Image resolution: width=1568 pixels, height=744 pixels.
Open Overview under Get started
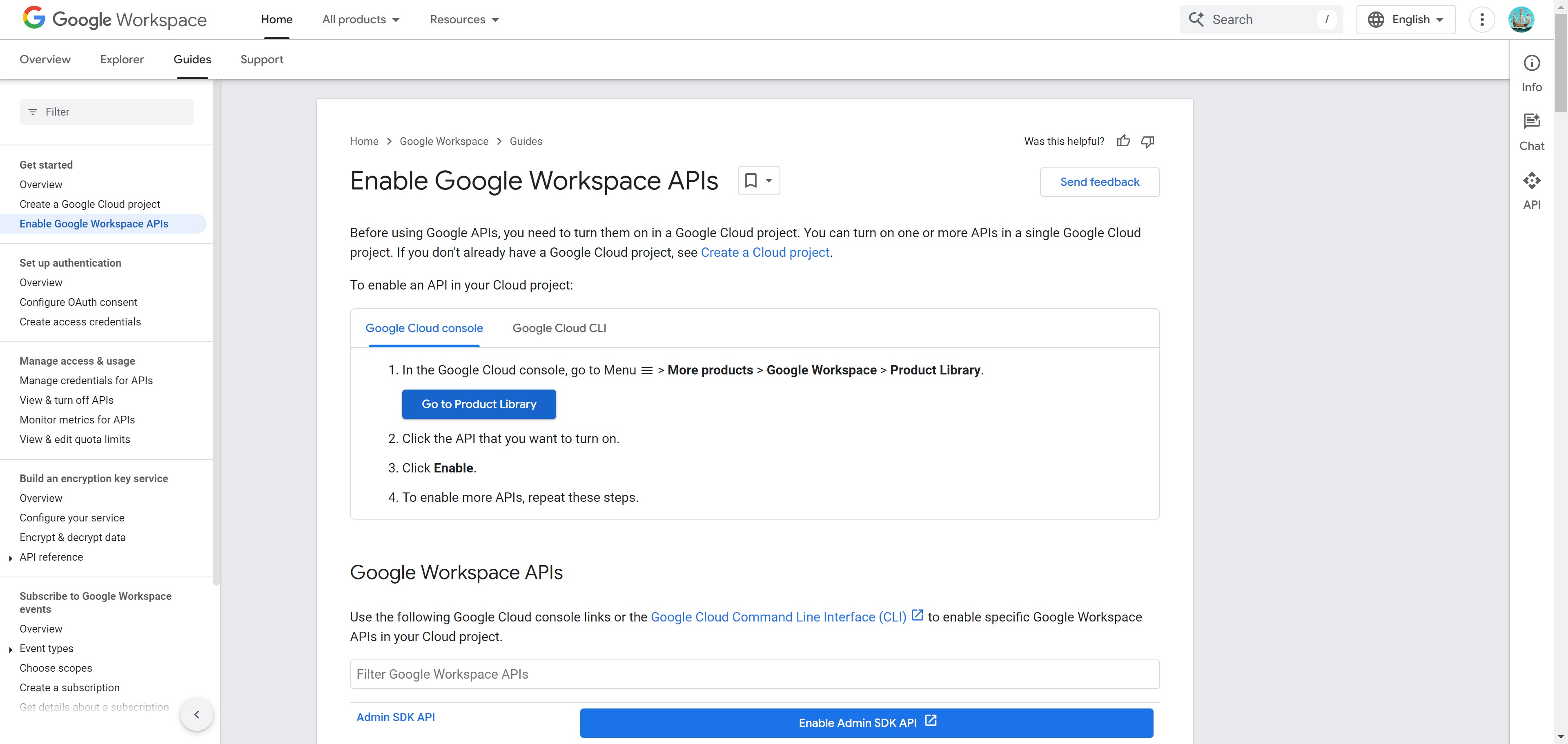point(41,185)
